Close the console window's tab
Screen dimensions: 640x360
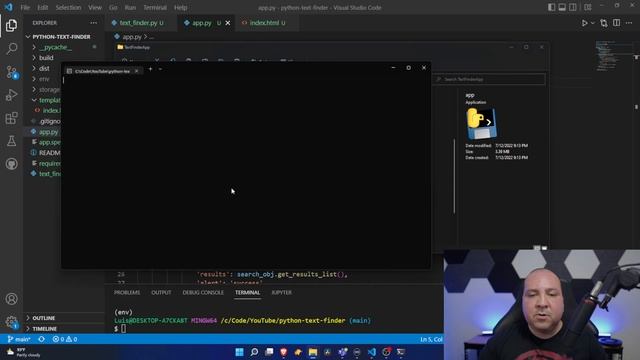pyautogui.click(x=136, y=71)
